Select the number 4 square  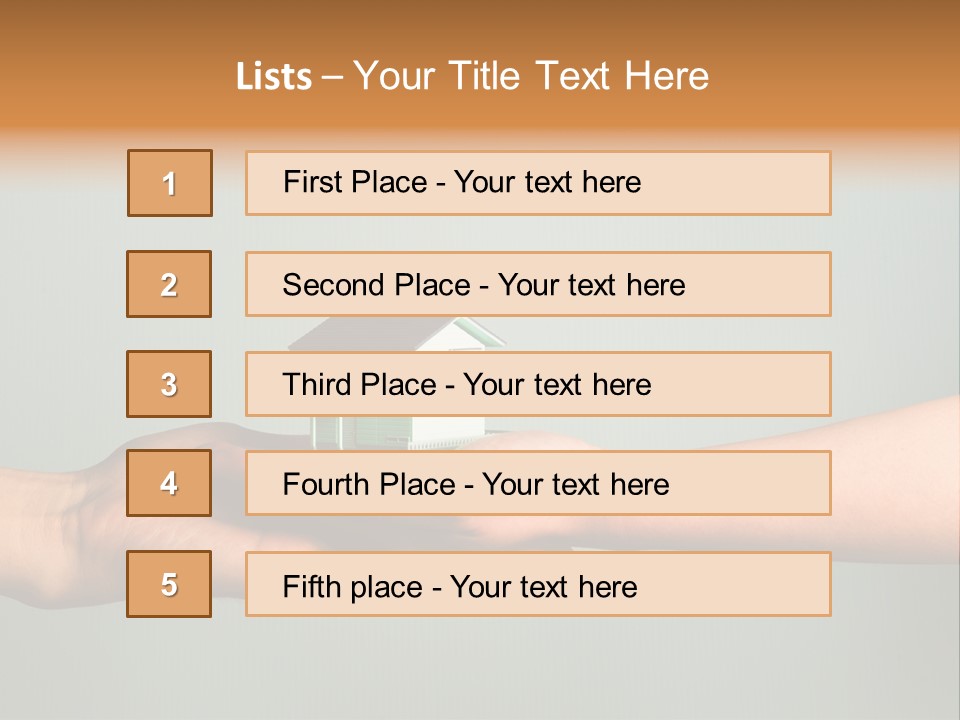point(169,483)
